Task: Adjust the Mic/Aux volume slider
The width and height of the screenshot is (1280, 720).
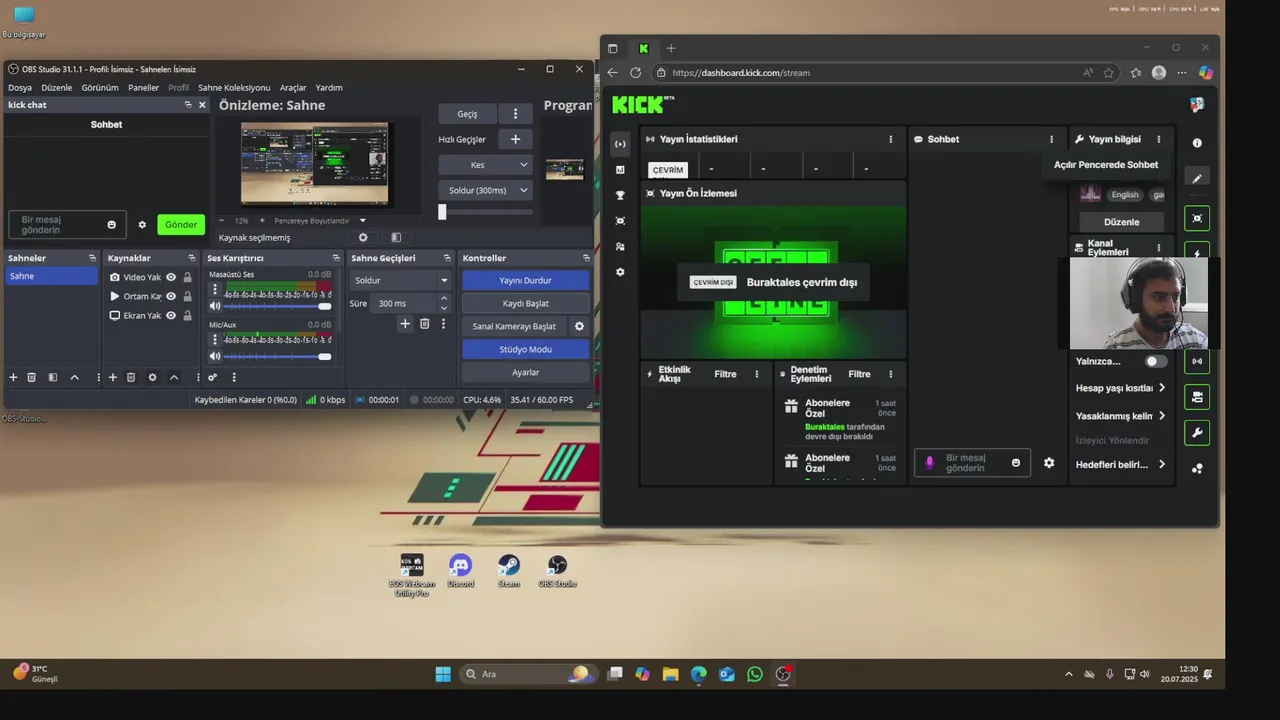Action: 277,356
